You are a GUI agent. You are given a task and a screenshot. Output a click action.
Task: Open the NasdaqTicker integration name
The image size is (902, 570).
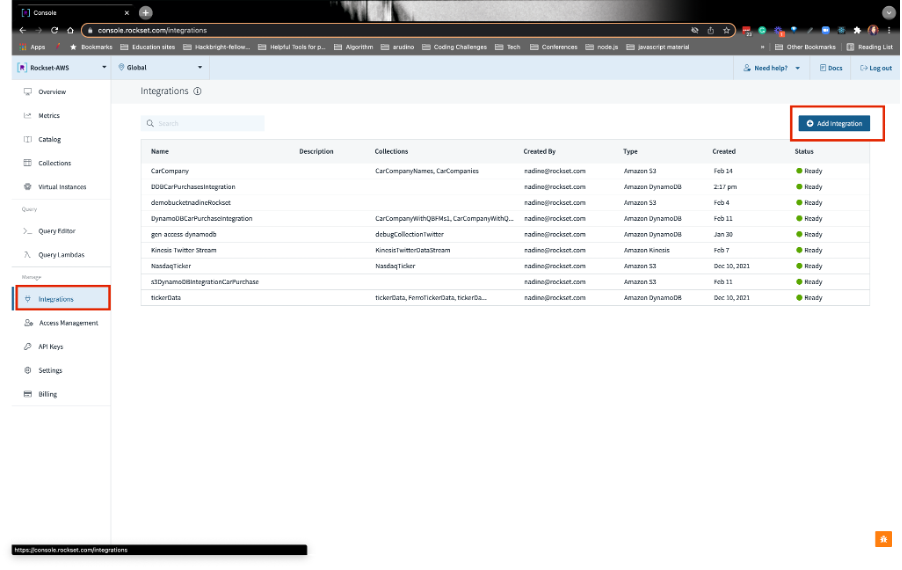click(171, 266)
